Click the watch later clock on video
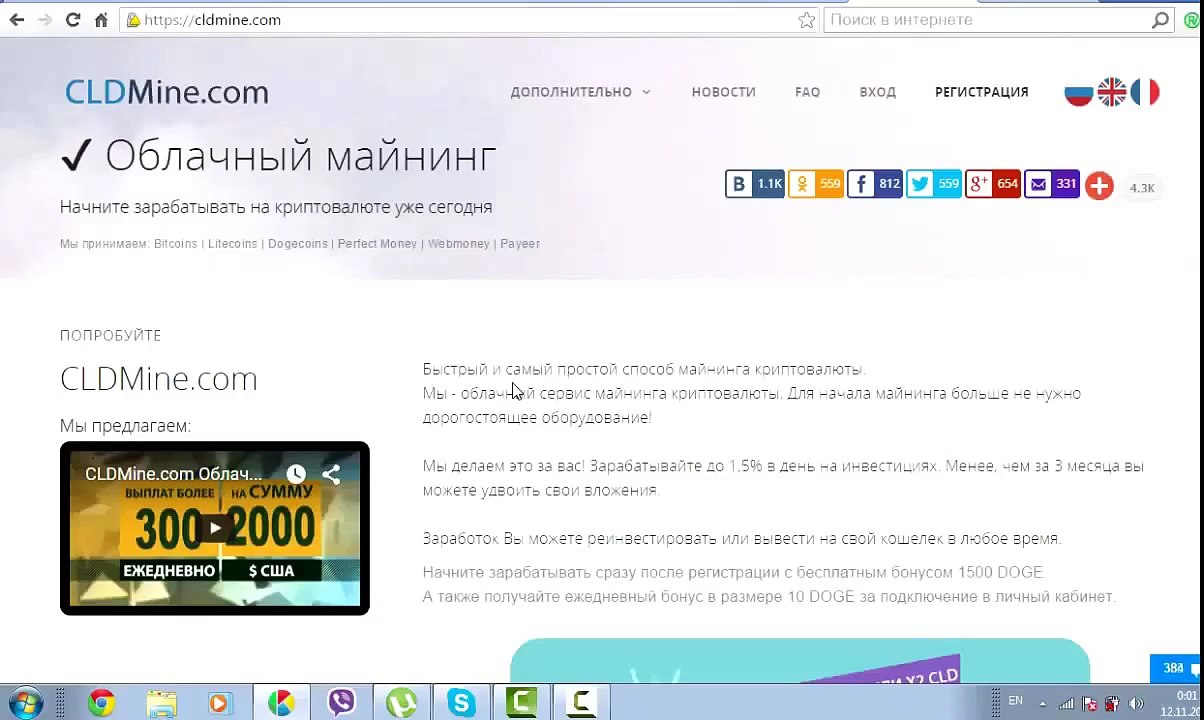Image resolution: width=1204 pixels, height=720 pixels. 296,474
